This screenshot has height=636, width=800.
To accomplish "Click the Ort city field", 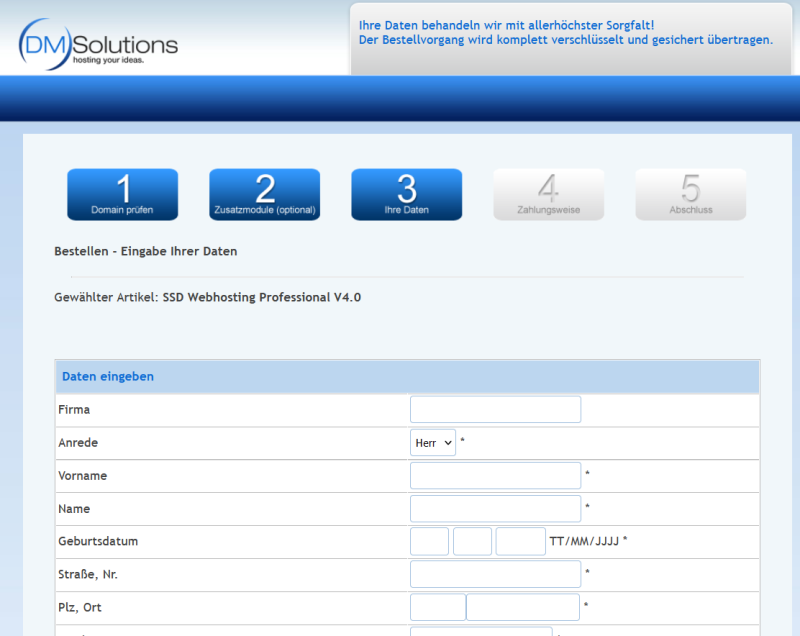I will pos(523,607).
